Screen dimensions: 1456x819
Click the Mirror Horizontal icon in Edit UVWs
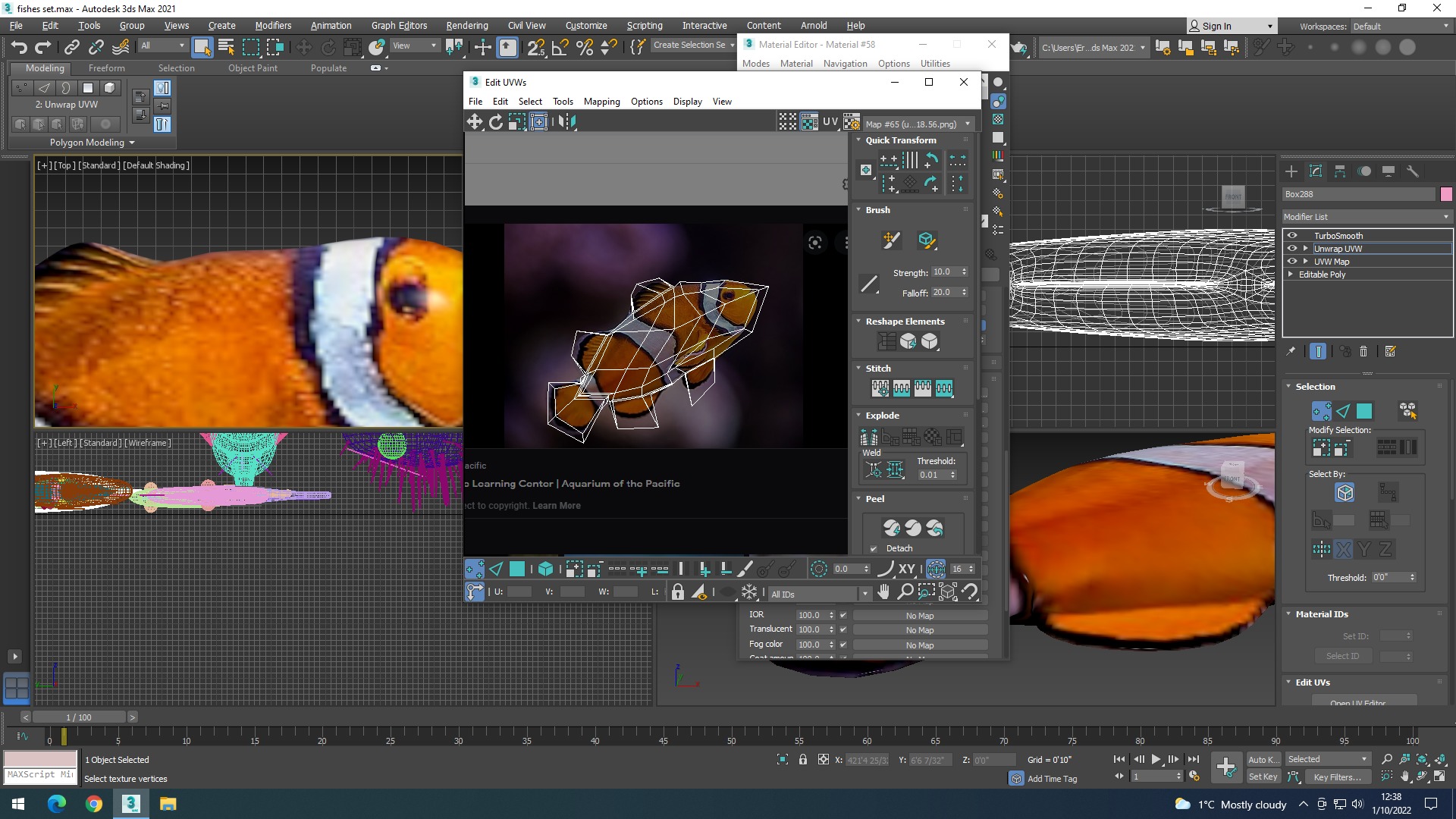567,122
